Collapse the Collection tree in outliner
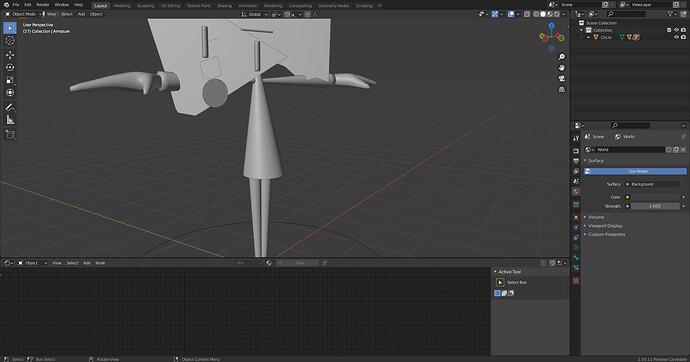Screen dimensions: 690x362 click(581, 30)
